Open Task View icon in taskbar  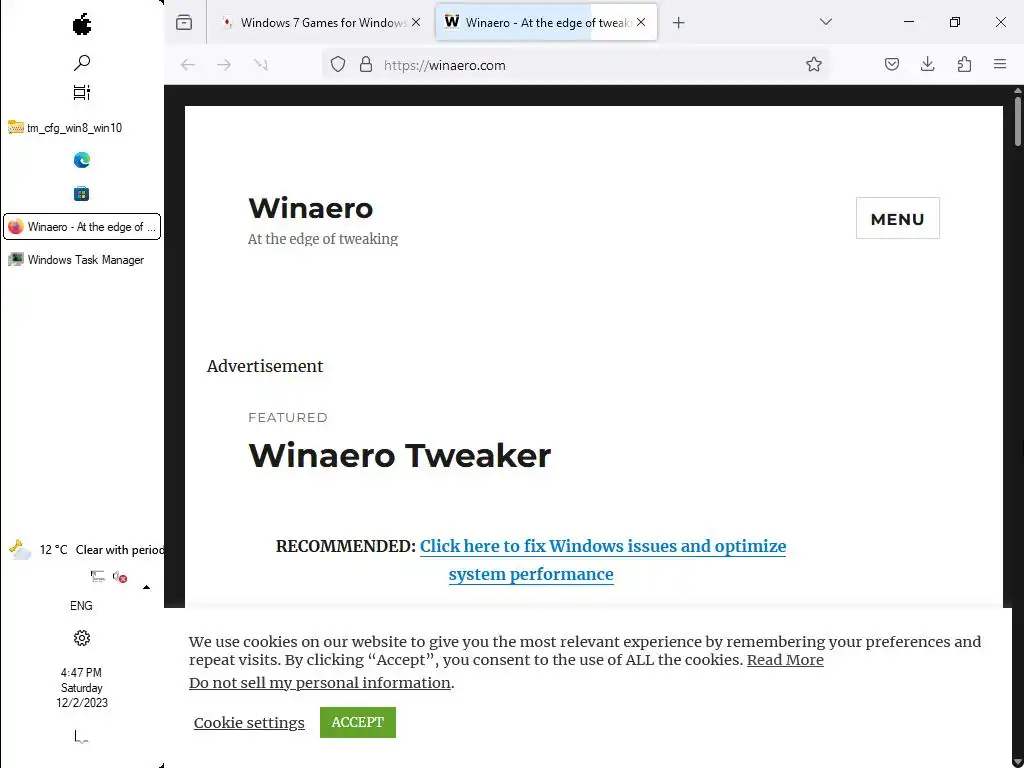click(x=82, y=93)
